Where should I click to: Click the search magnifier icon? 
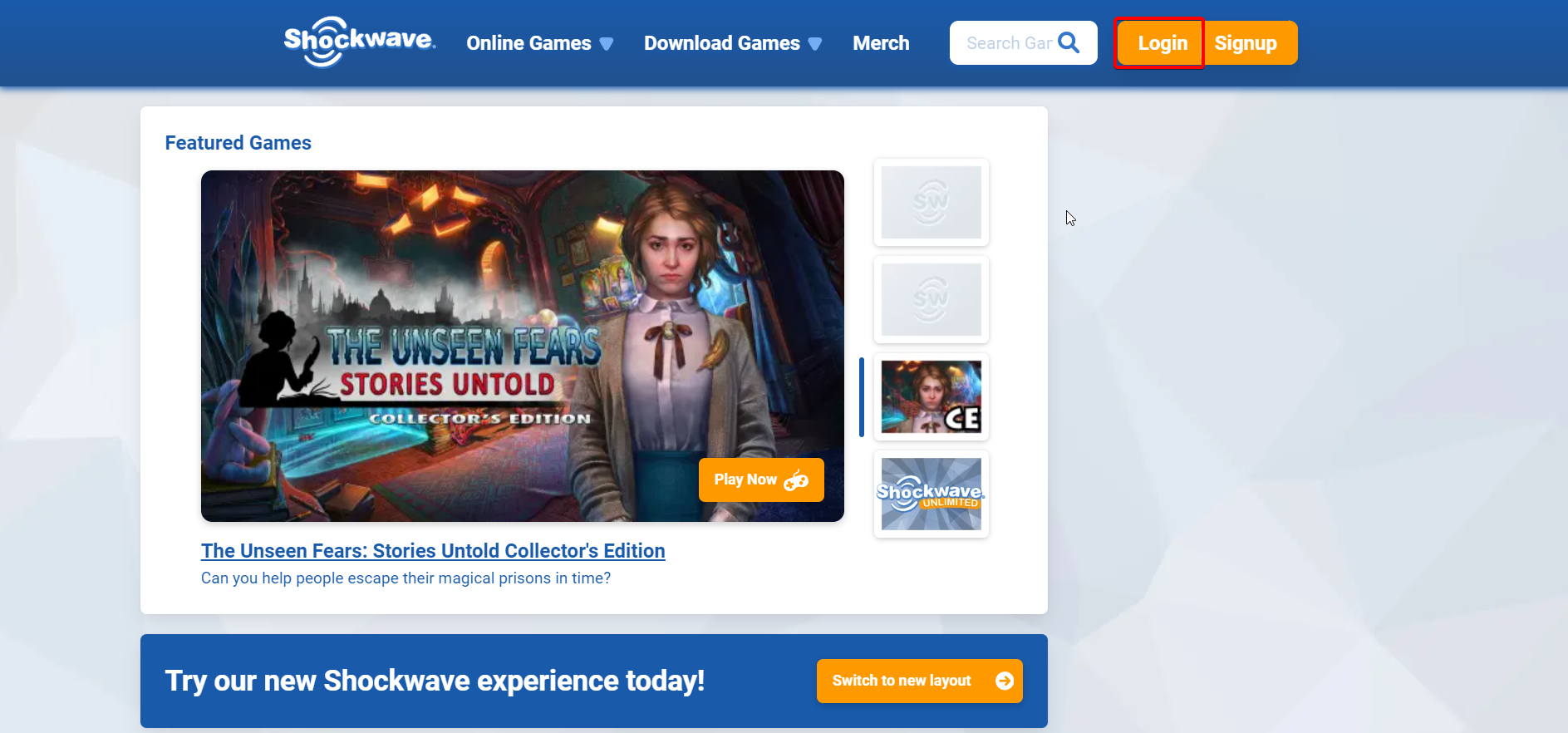1069,42
